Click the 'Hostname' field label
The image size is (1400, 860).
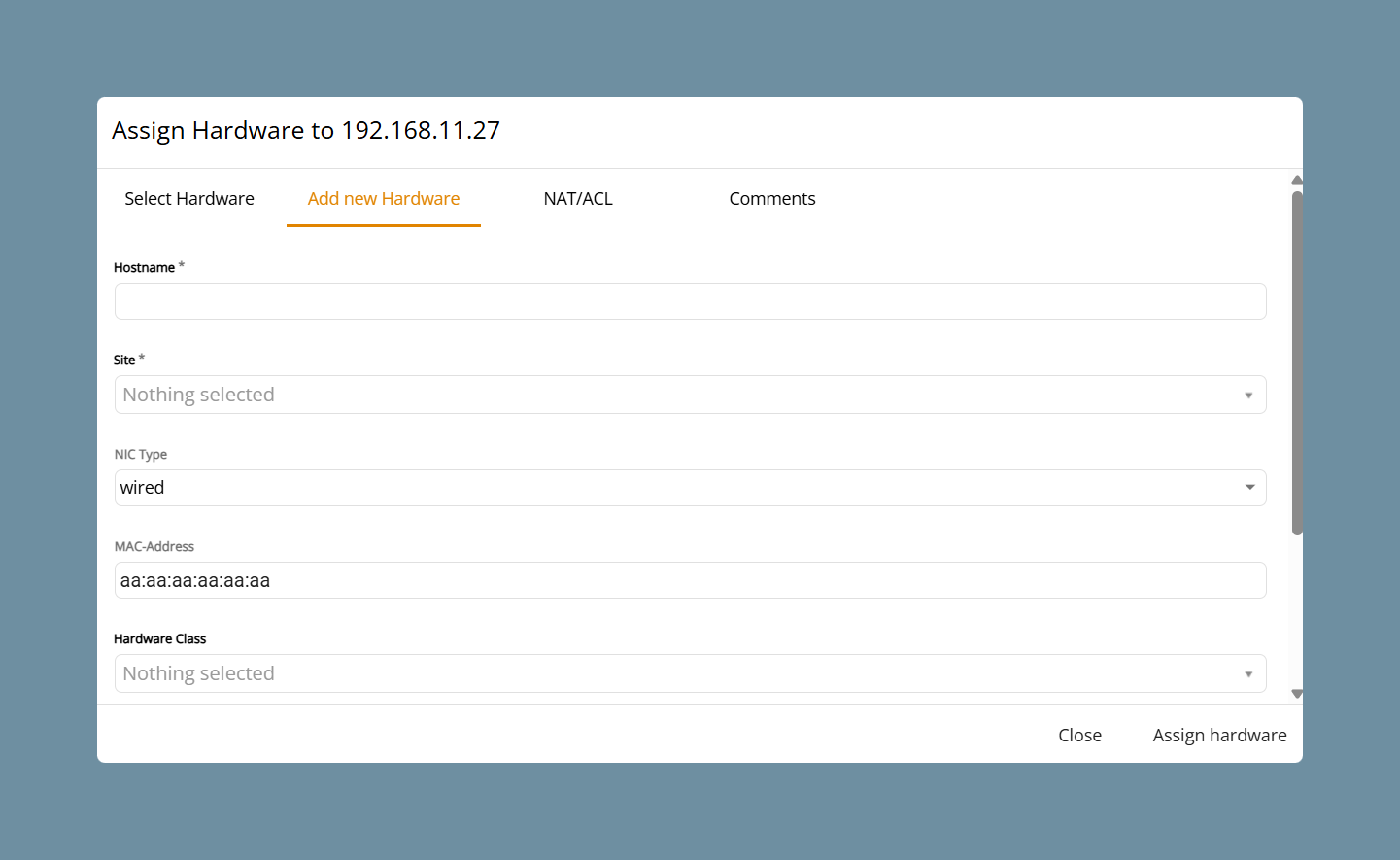tap(144, 267)
